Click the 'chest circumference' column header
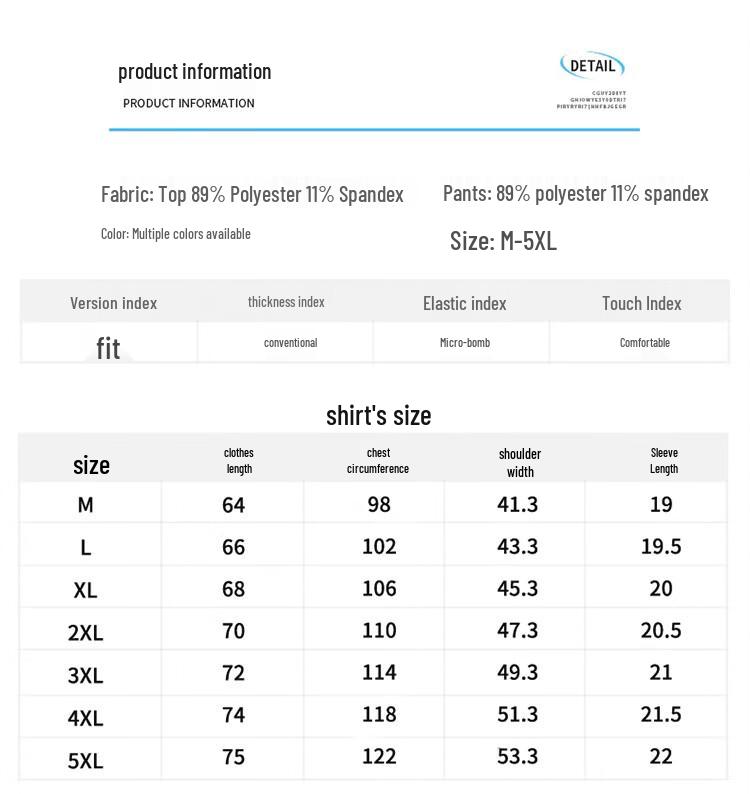 coord(378,461)
